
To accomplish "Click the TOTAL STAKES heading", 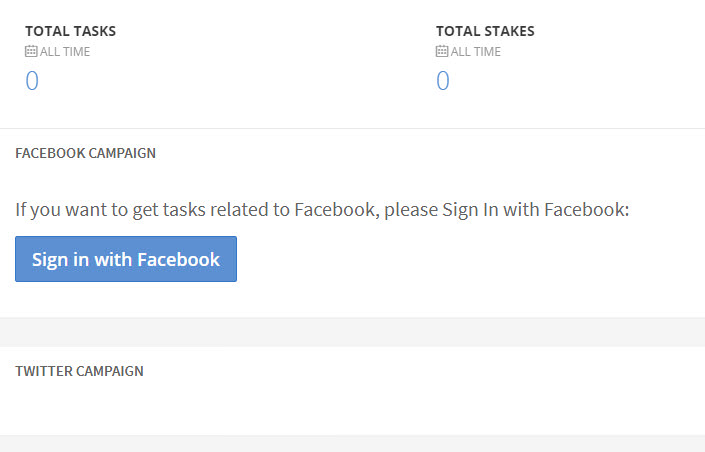I will [x=485, y=31].
